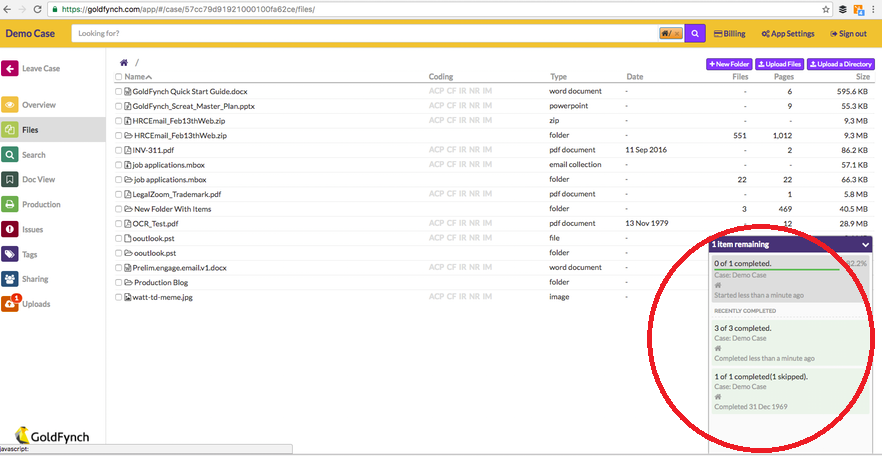Open the Tags sidebar icon
This screenshot has height=456, width=882.
pos(10,254)
